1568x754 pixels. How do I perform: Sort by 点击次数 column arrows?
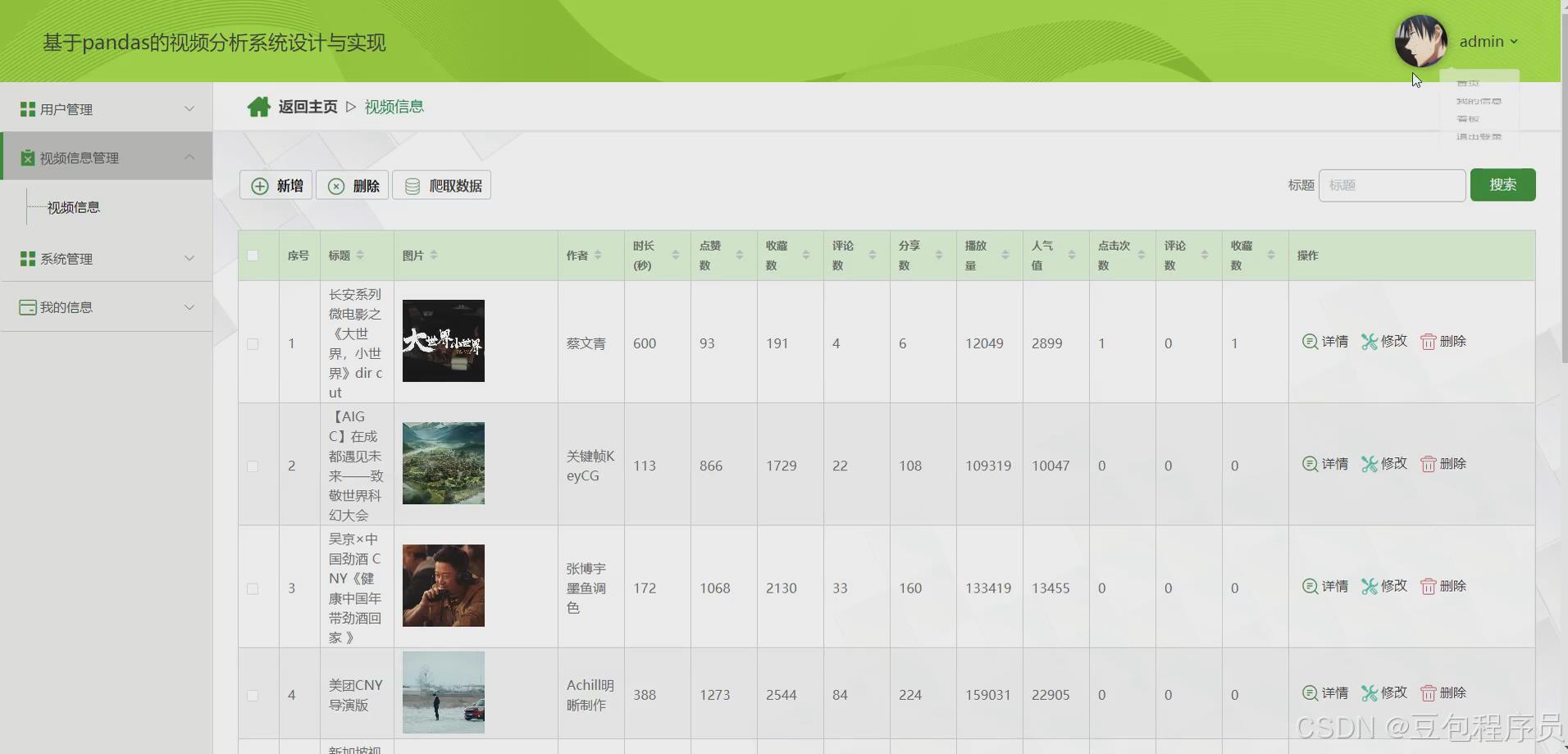[1142, 256]
